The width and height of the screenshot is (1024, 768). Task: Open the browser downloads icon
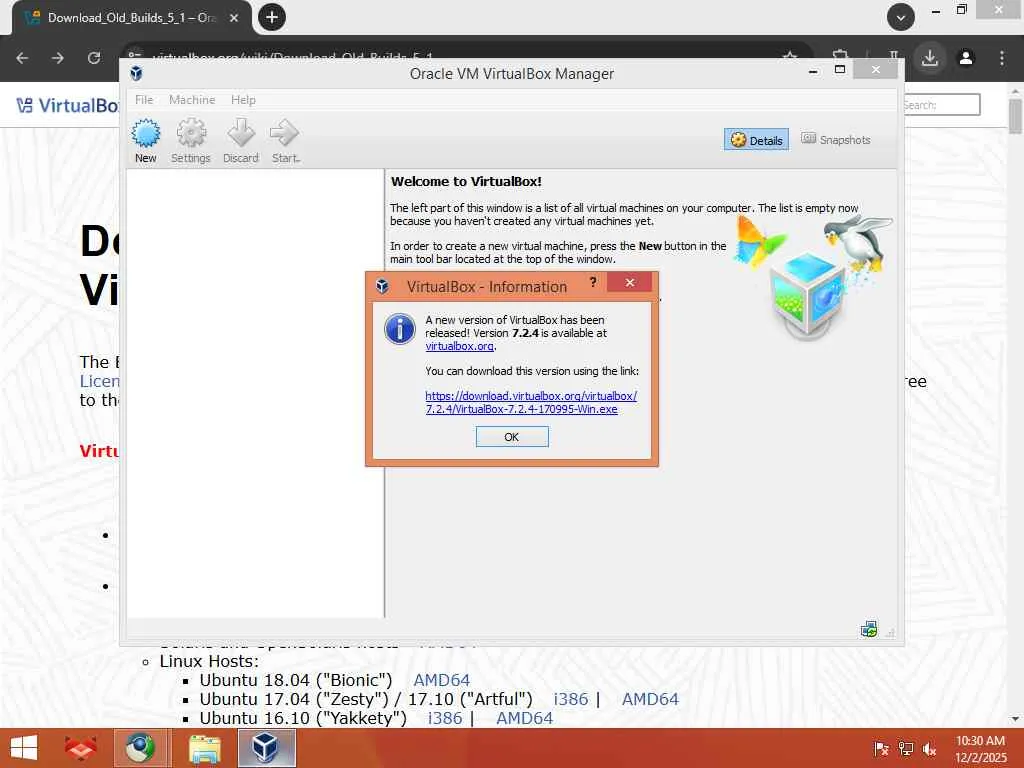click(x=930, y=58)
